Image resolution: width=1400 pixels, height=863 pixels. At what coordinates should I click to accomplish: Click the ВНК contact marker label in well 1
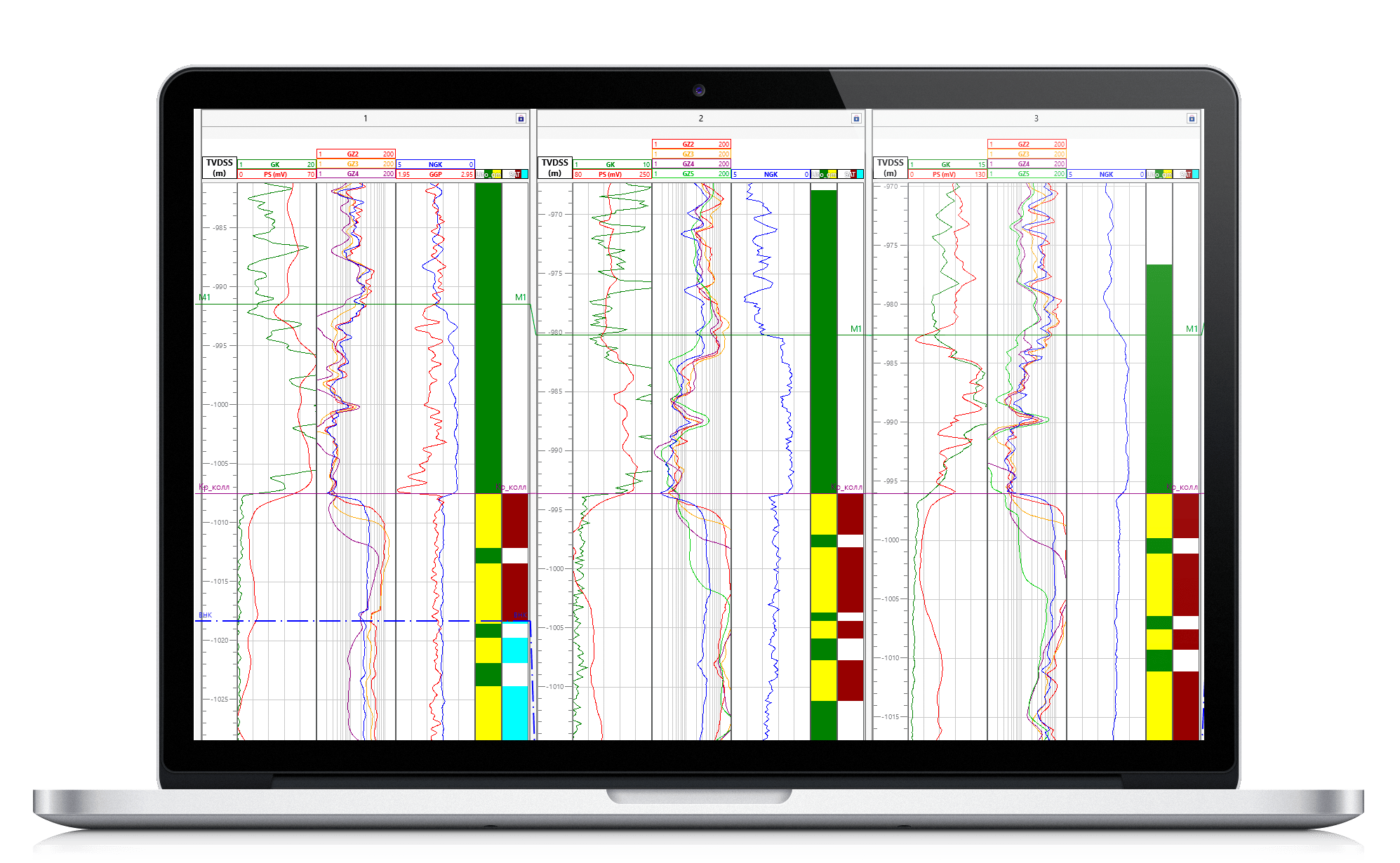point(205,615)
